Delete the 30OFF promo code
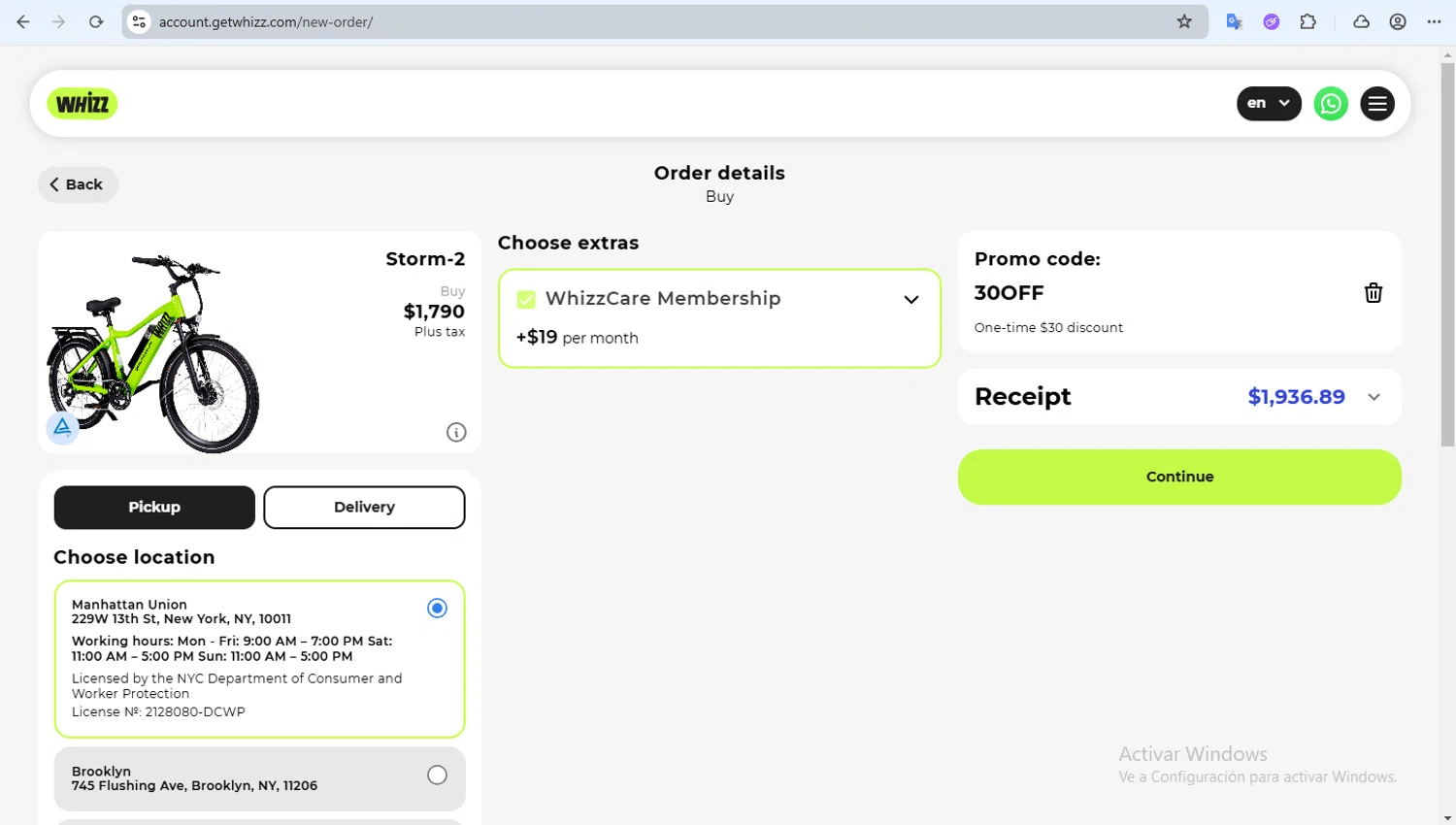Screen dimensions: 1456x825 click(x=1373, y=293)
